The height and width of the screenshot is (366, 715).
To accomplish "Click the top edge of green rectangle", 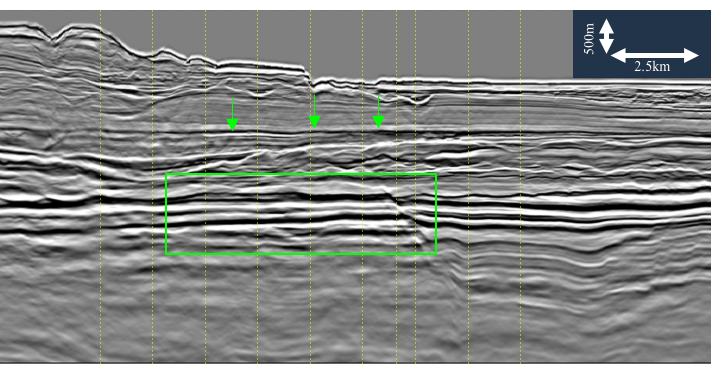I will coord(301,174).
